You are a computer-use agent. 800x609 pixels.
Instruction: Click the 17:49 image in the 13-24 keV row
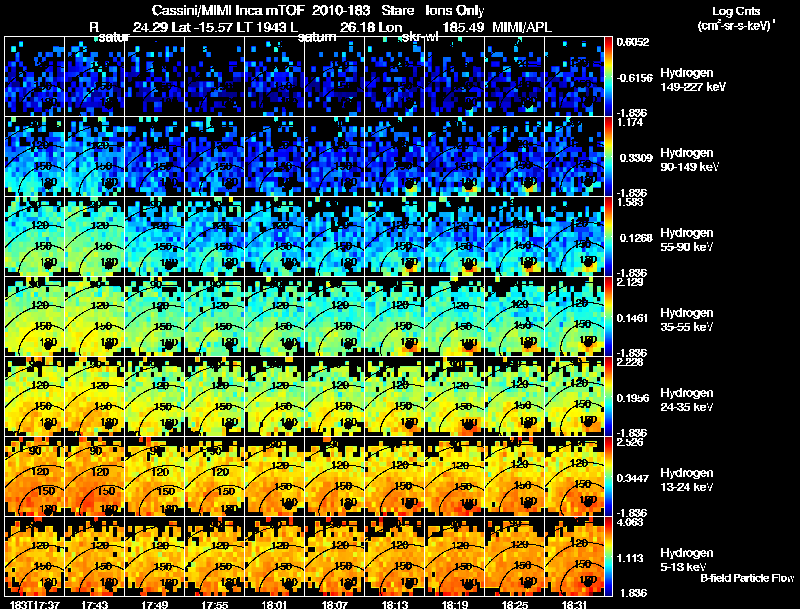coord(155,476)
